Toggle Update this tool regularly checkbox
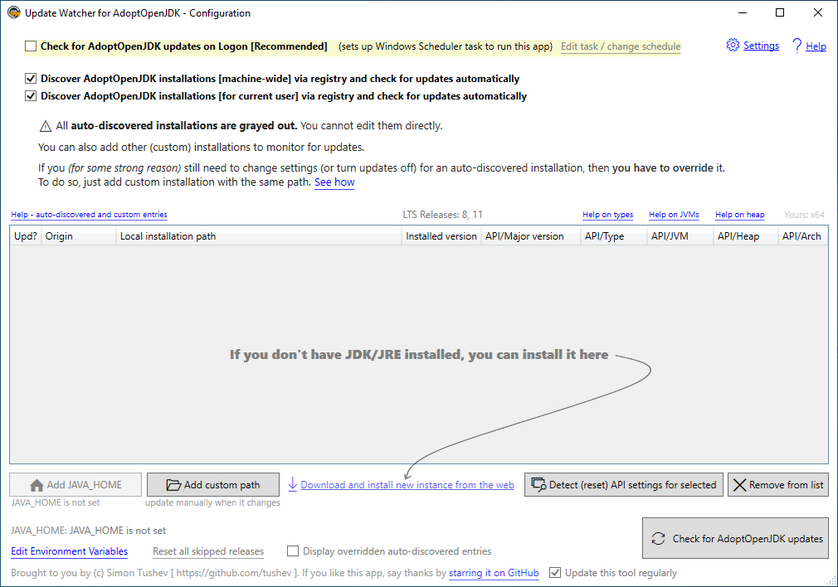This screenshot has width=838, height=587. (555, 573)
